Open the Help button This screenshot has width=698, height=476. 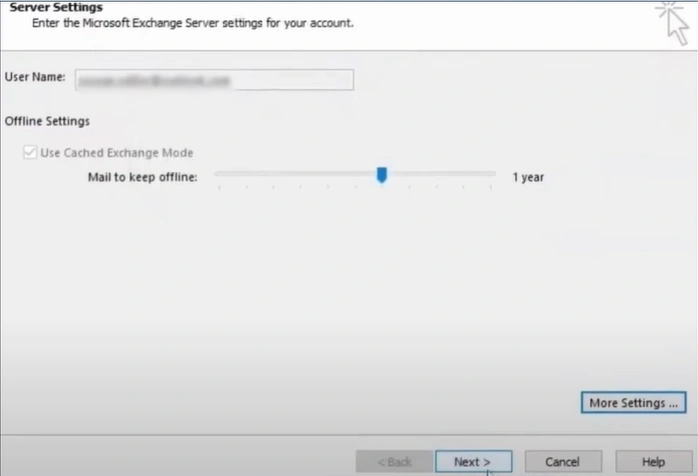pos(654,462)
